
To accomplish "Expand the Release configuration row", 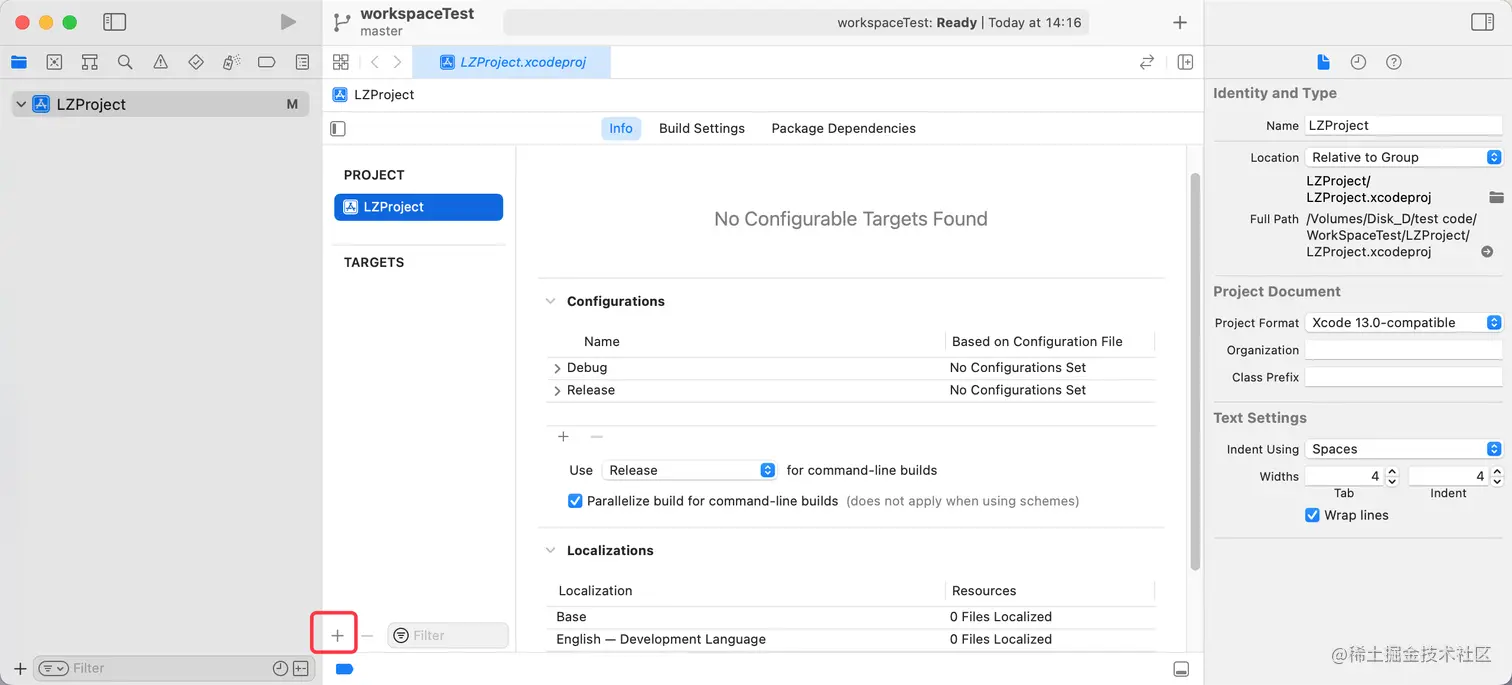I will [557, 390].
